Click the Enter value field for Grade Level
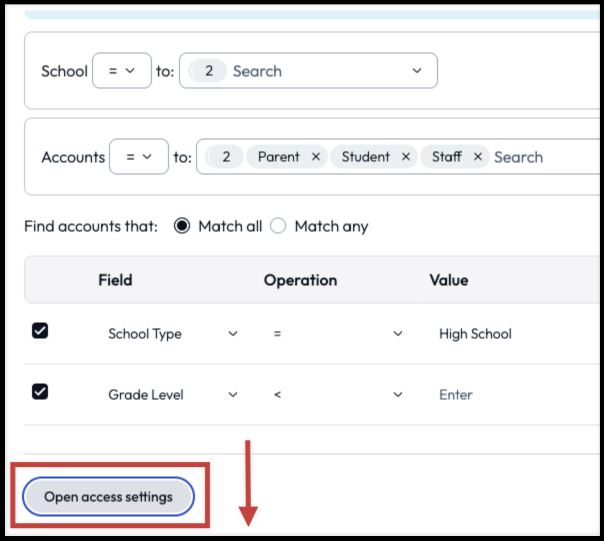Viewport: 604px width, 541px height. [x=456, y=395]
